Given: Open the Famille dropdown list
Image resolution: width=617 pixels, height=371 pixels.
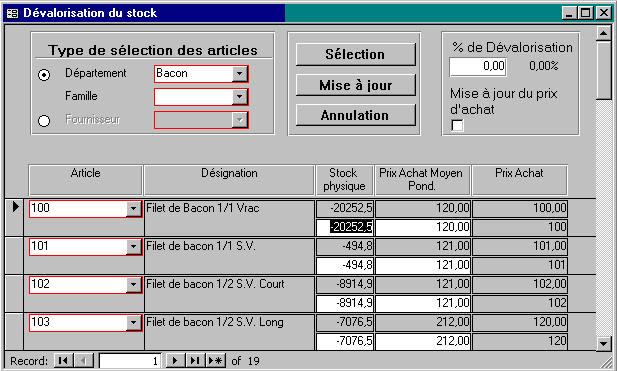Looking at the screenshot, I should [x=240, y=97].
